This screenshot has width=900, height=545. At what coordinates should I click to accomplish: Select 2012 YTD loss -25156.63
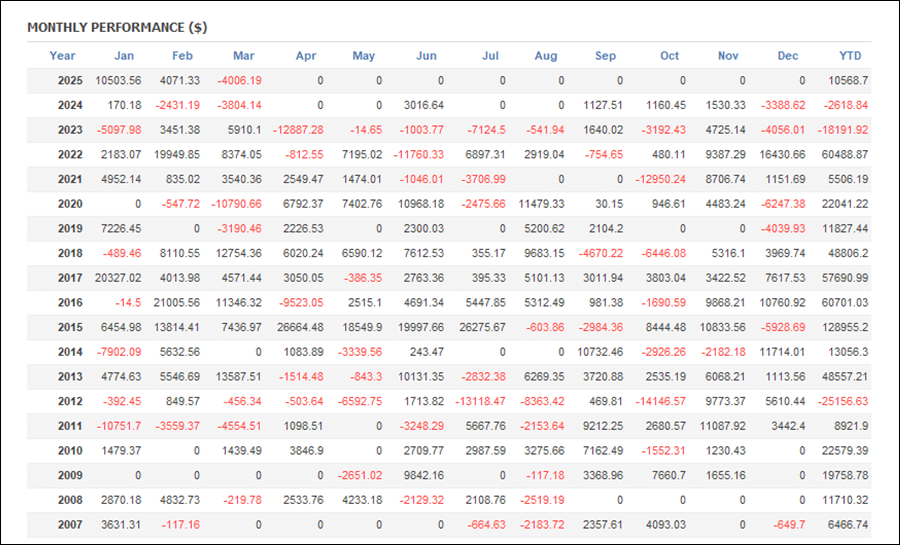(x=843, y=401)
